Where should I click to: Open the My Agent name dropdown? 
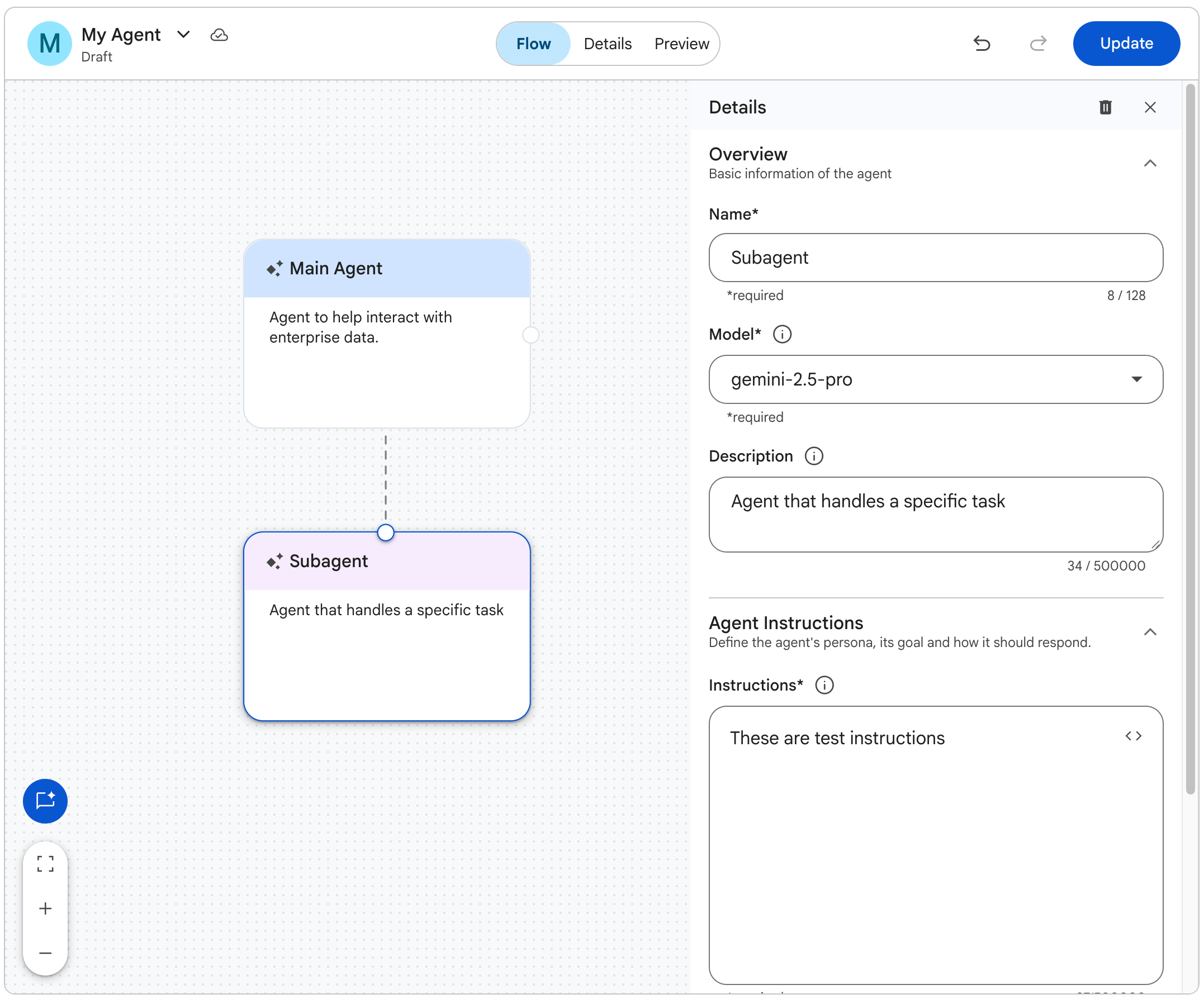pos(183,35)
